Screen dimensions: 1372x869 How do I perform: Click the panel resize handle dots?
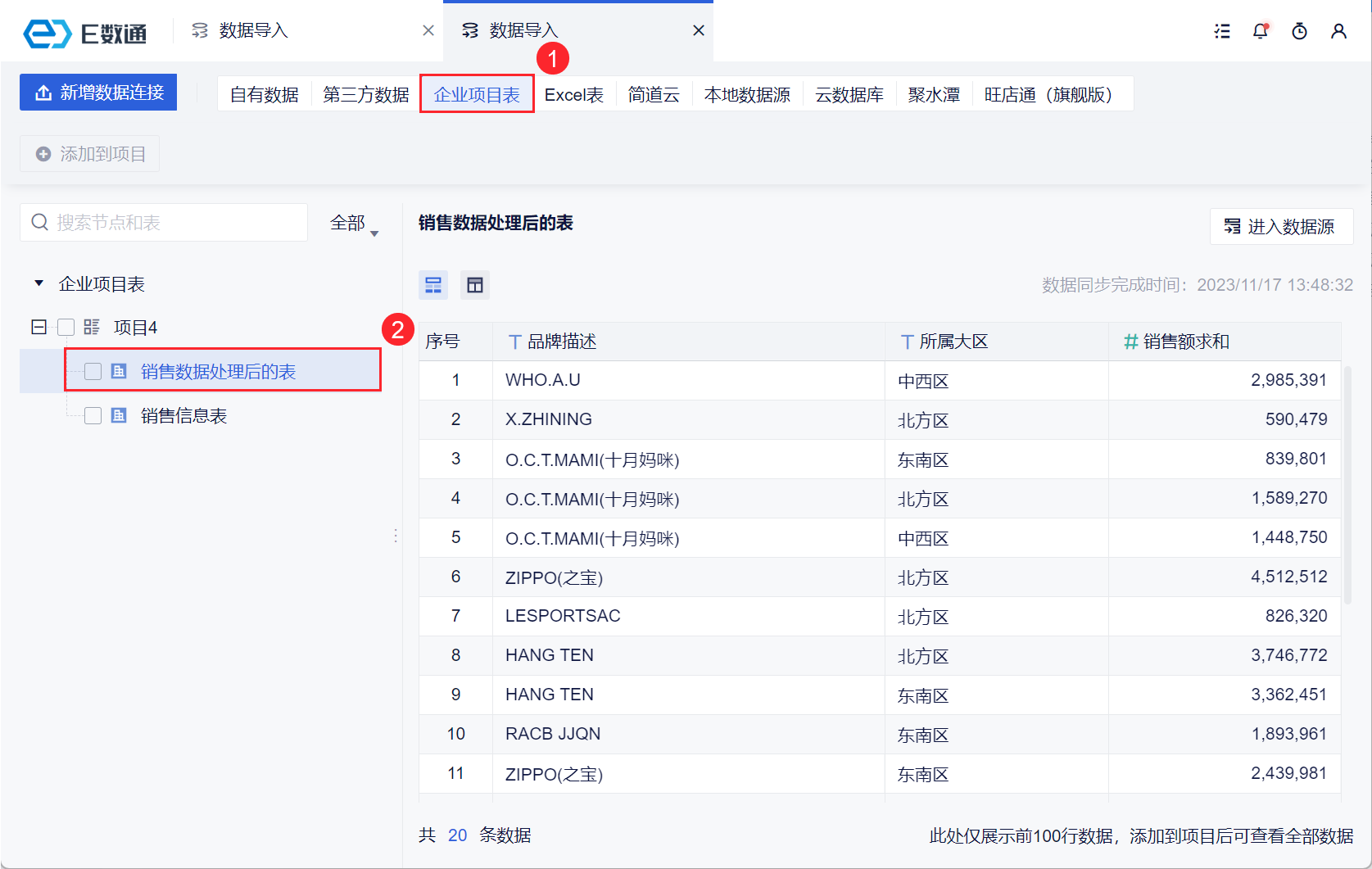[396, 536]
